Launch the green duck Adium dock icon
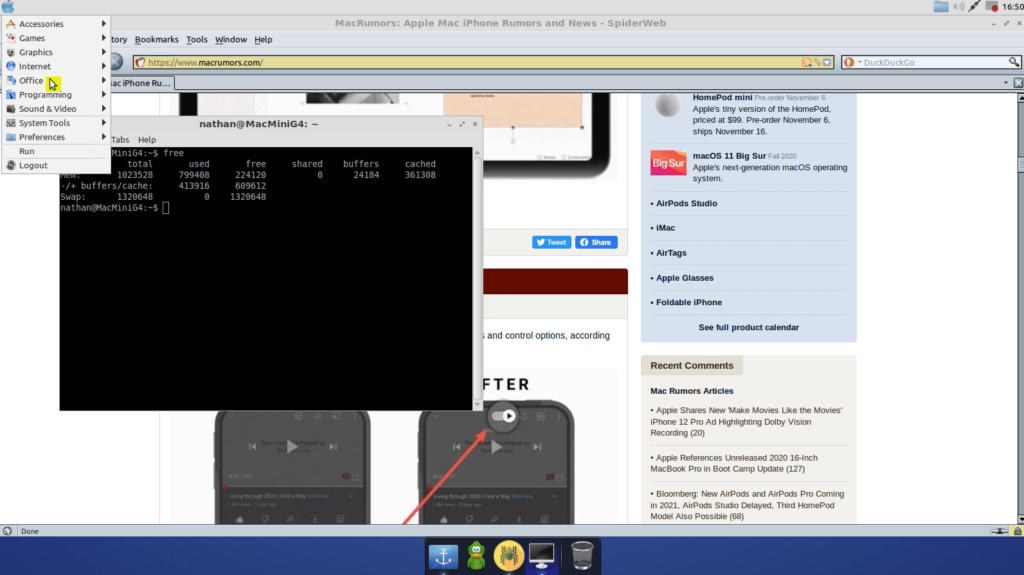1024x575 pixels. click(476, 556)
